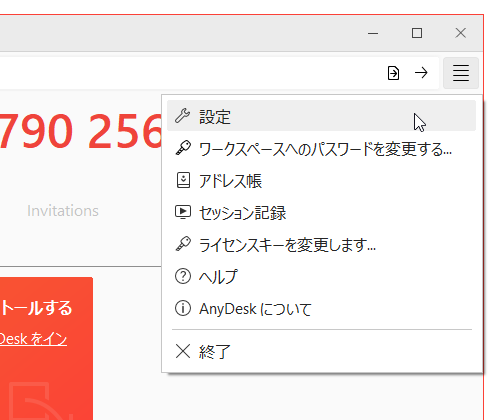The width and height of the screenshot is (500, 420).
Task: Click the red install banner heading トールする
Action: tap(36, 308)
